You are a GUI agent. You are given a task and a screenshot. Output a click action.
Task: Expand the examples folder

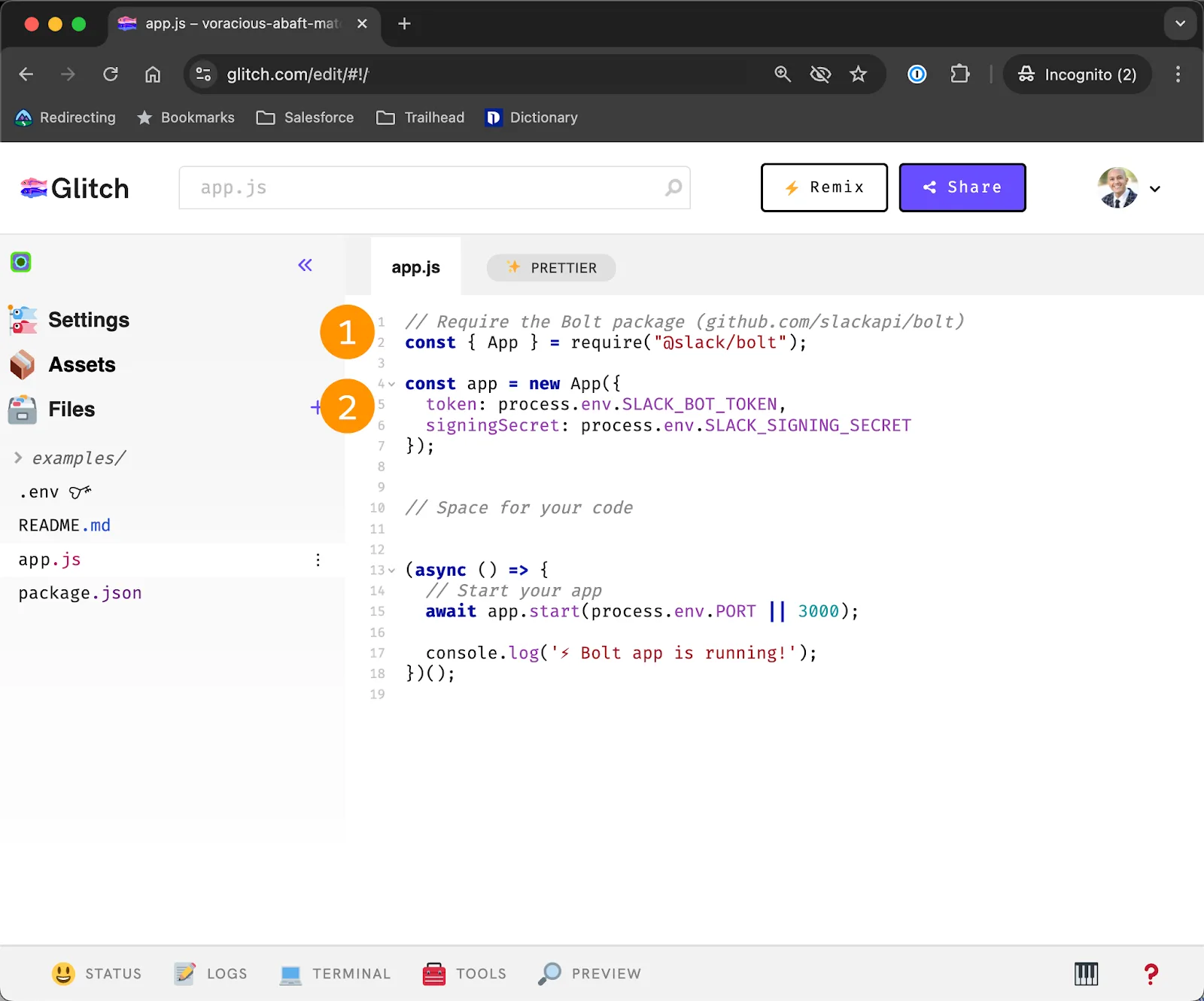point(17,458)
